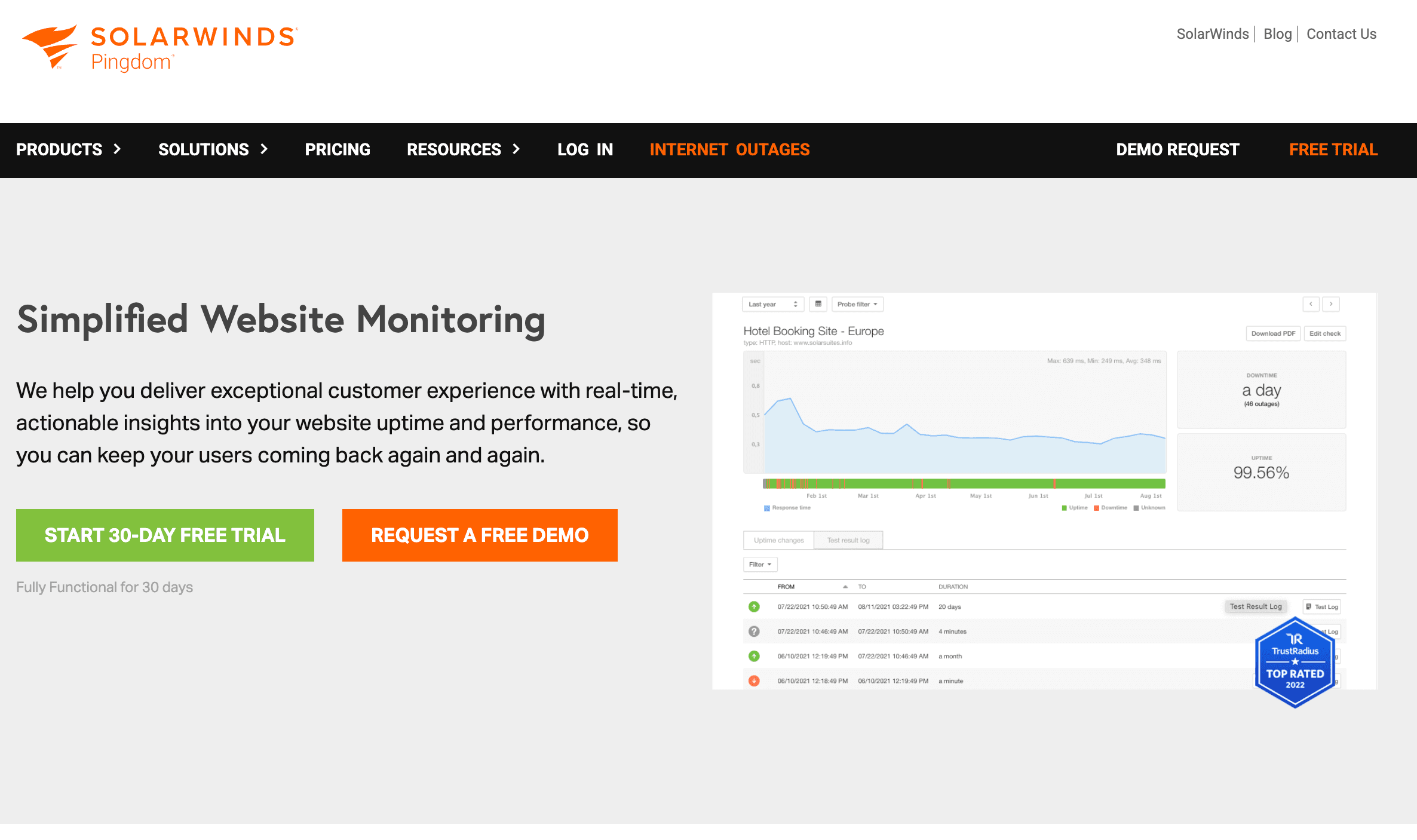Expand the Solutions menu

point(213,149)
